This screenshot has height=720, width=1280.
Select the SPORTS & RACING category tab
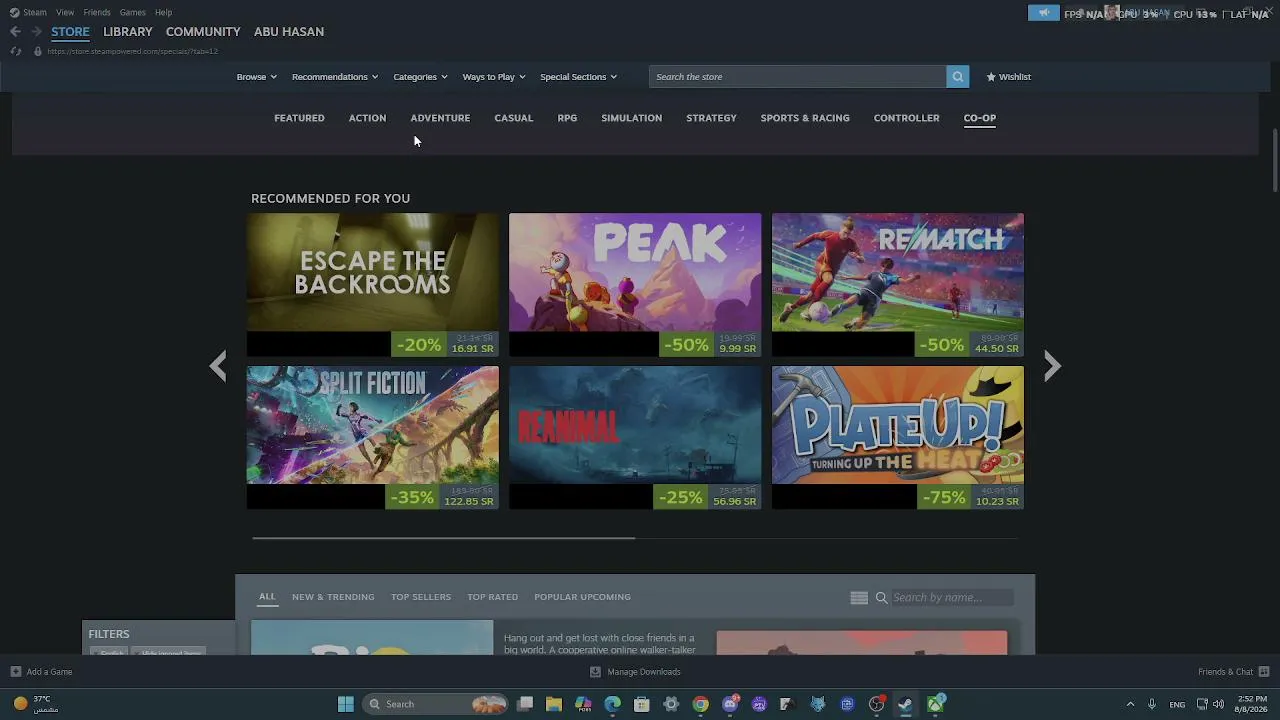click(x=805, y=118)
